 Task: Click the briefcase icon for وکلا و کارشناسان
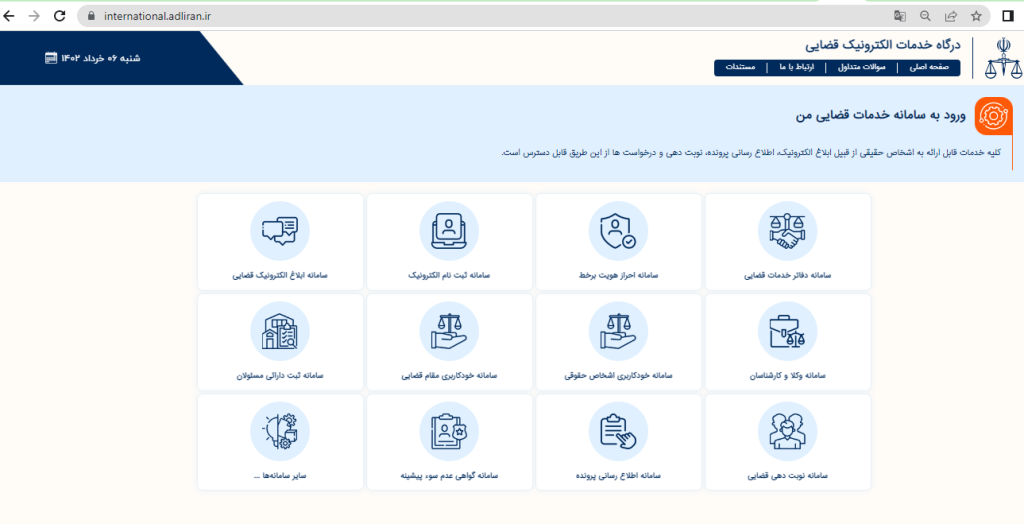point(787,332)
